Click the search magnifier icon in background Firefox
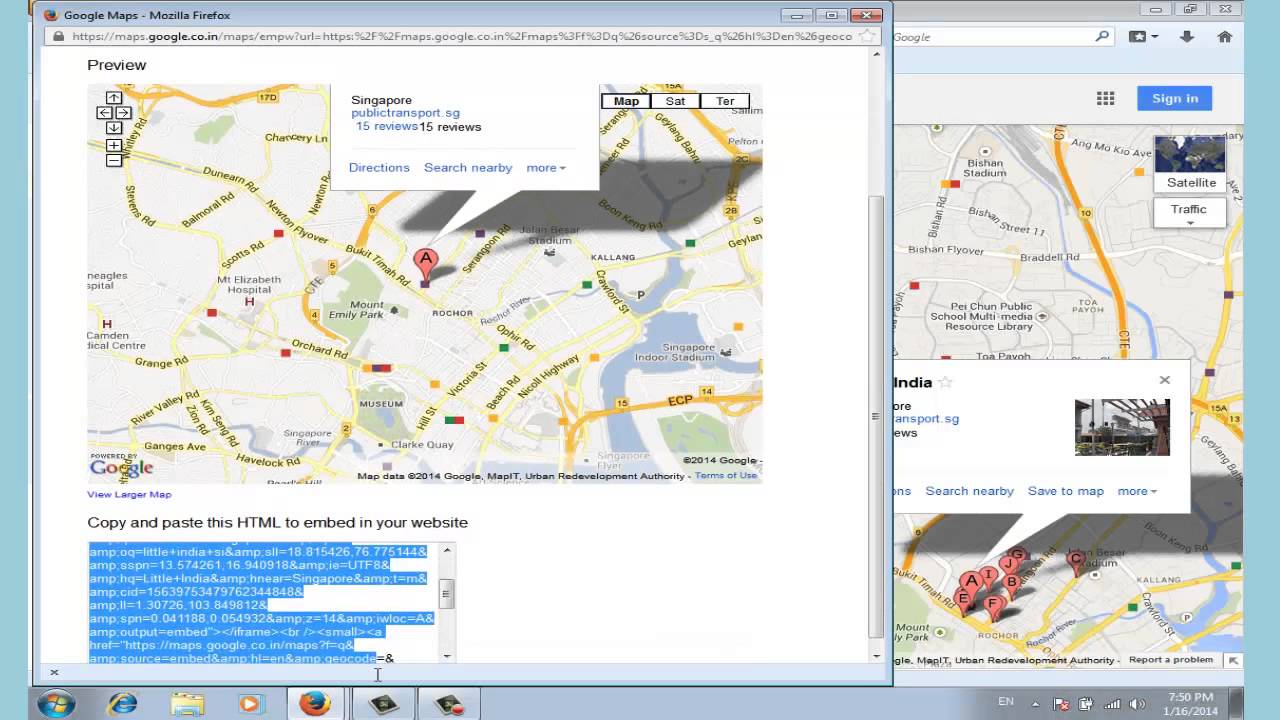 [1102, 37]
